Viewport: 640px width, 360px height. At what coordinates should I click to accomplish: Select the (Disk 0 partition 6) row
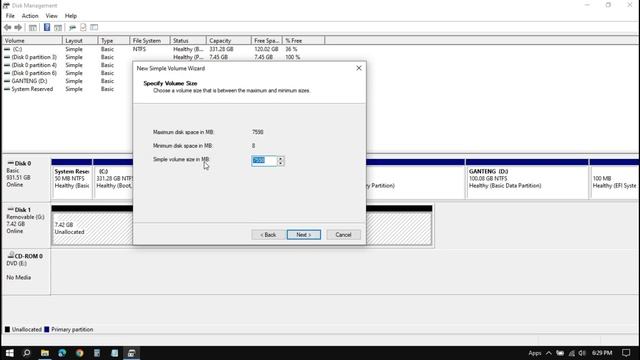coord(68,73)
